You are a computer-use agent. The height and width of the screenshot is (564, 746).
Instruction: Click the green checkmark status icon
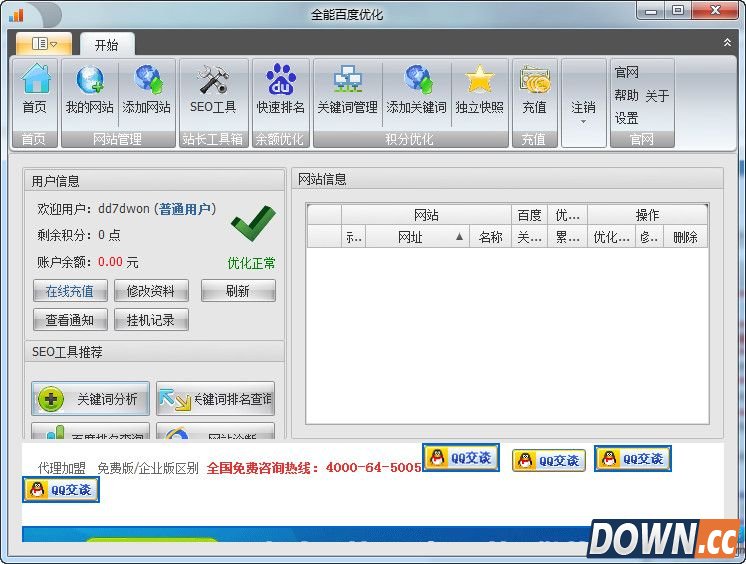point(253,223)
